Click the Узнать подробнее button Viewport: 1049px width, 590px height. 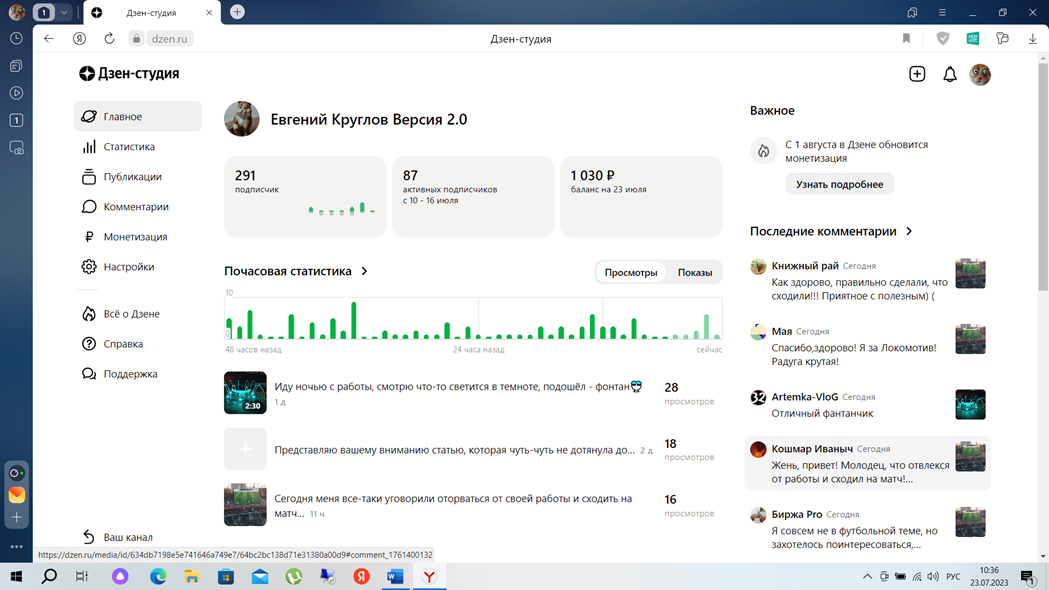point(840,184)
